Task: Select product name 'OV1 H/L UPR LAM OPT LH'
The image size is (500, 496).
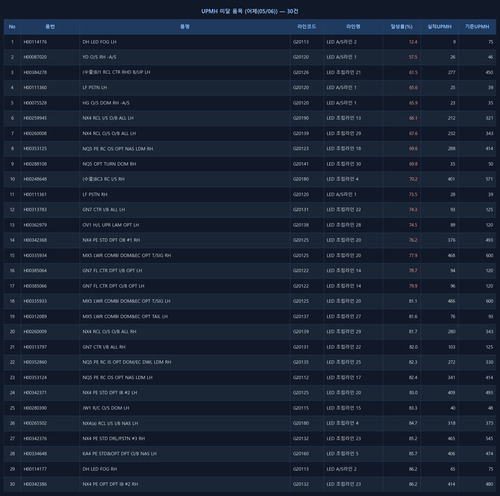Action: [x=111, y=225]
